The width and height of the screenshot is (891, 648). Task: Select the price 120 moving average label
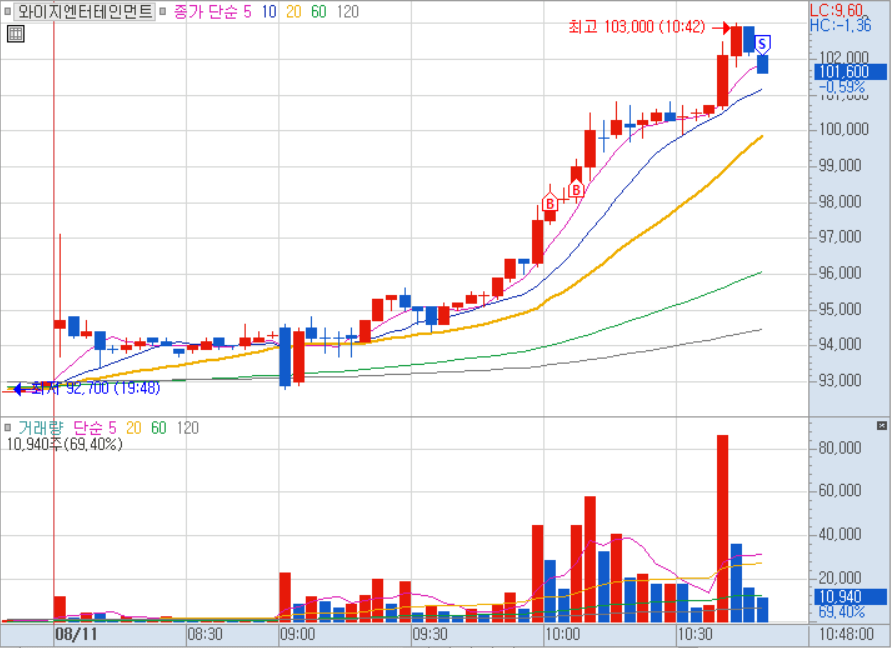tap(347, 12)
